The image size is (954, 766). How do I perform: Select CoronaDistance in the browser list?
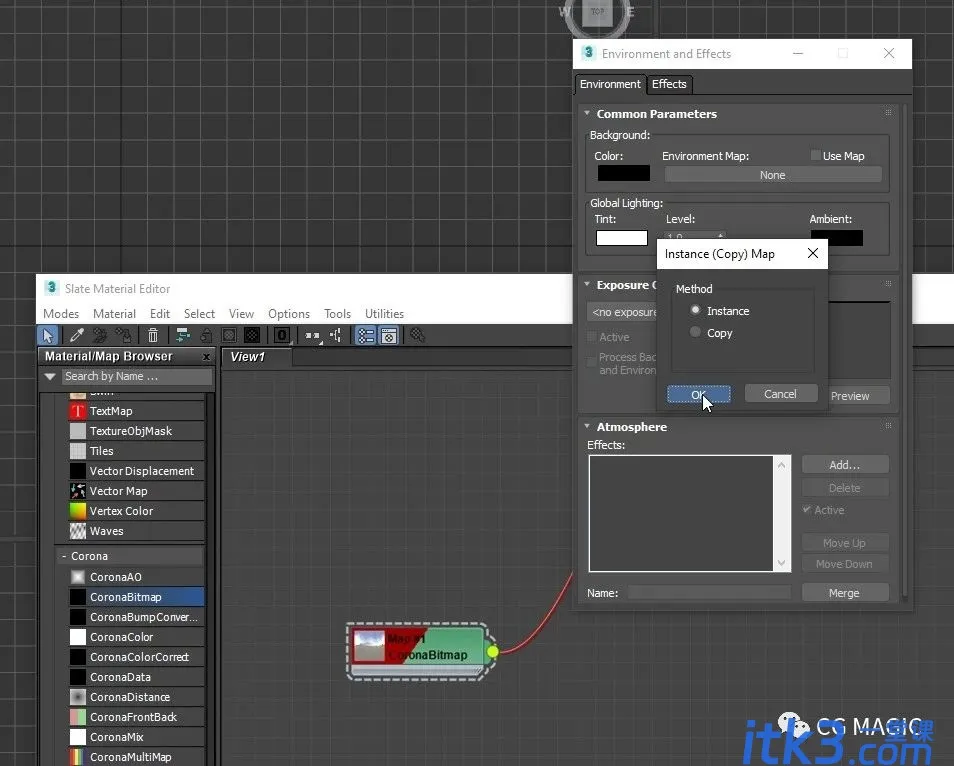(x=137, y=697)
